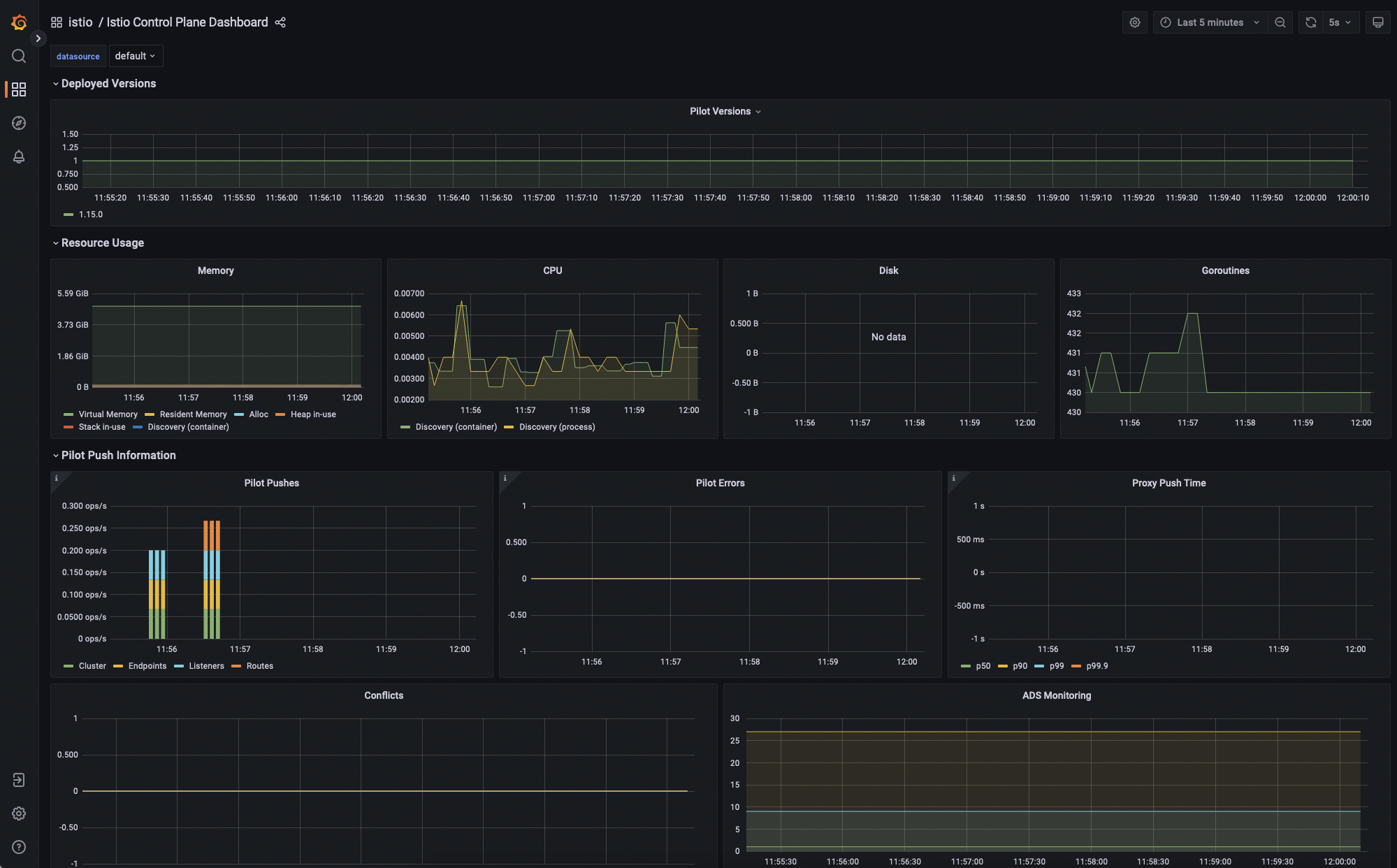Screen dimensions: 1397x868
Task: Open Disk panel title
Action: coord(888,270)
